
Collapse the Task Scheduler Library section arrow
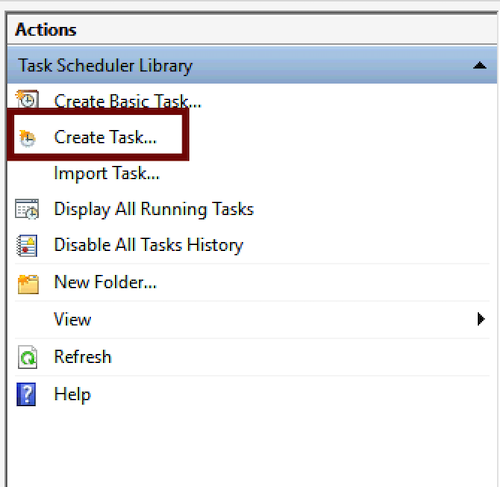click(x=479, y=65)
